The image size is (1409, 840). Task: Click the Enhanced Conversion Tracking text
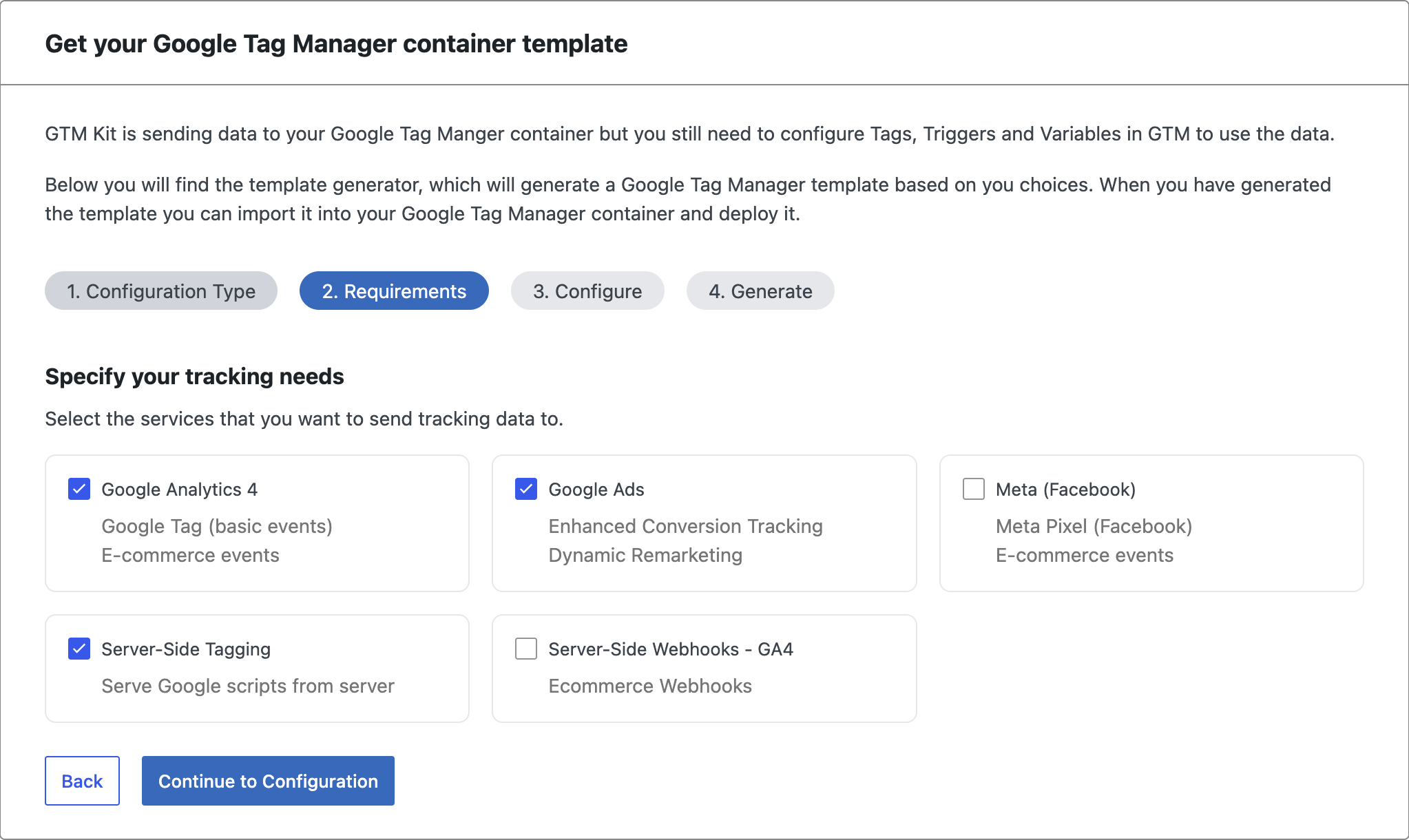(x=685, y=526)
